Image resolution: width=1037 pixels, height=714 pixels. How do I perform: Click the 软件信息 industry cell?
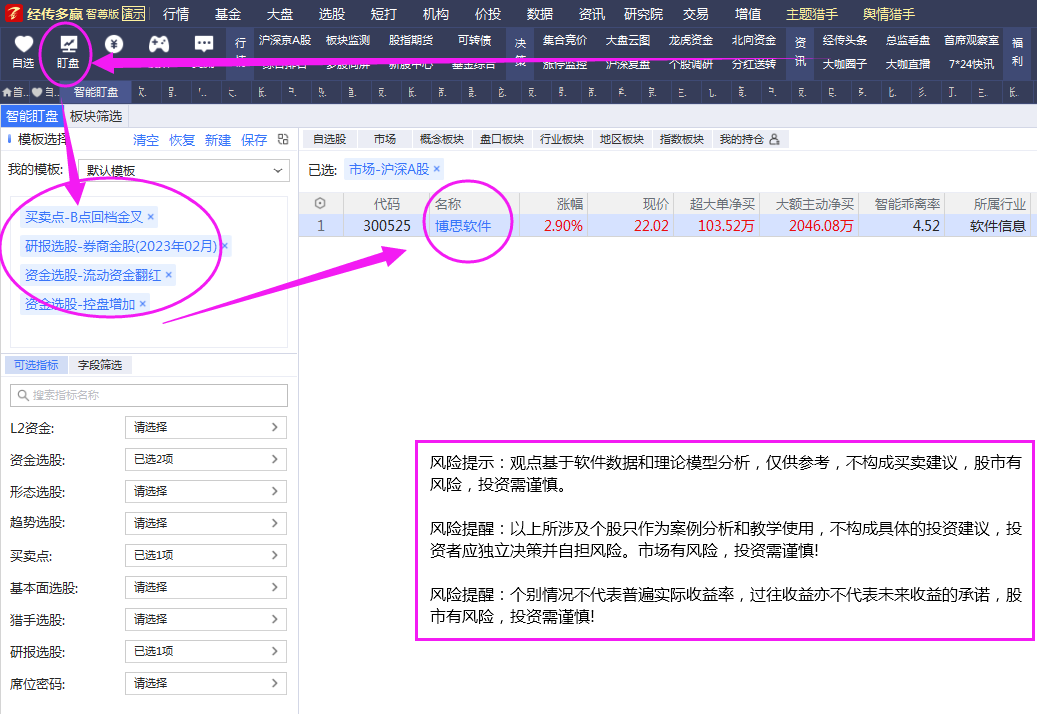coord(998,226)
